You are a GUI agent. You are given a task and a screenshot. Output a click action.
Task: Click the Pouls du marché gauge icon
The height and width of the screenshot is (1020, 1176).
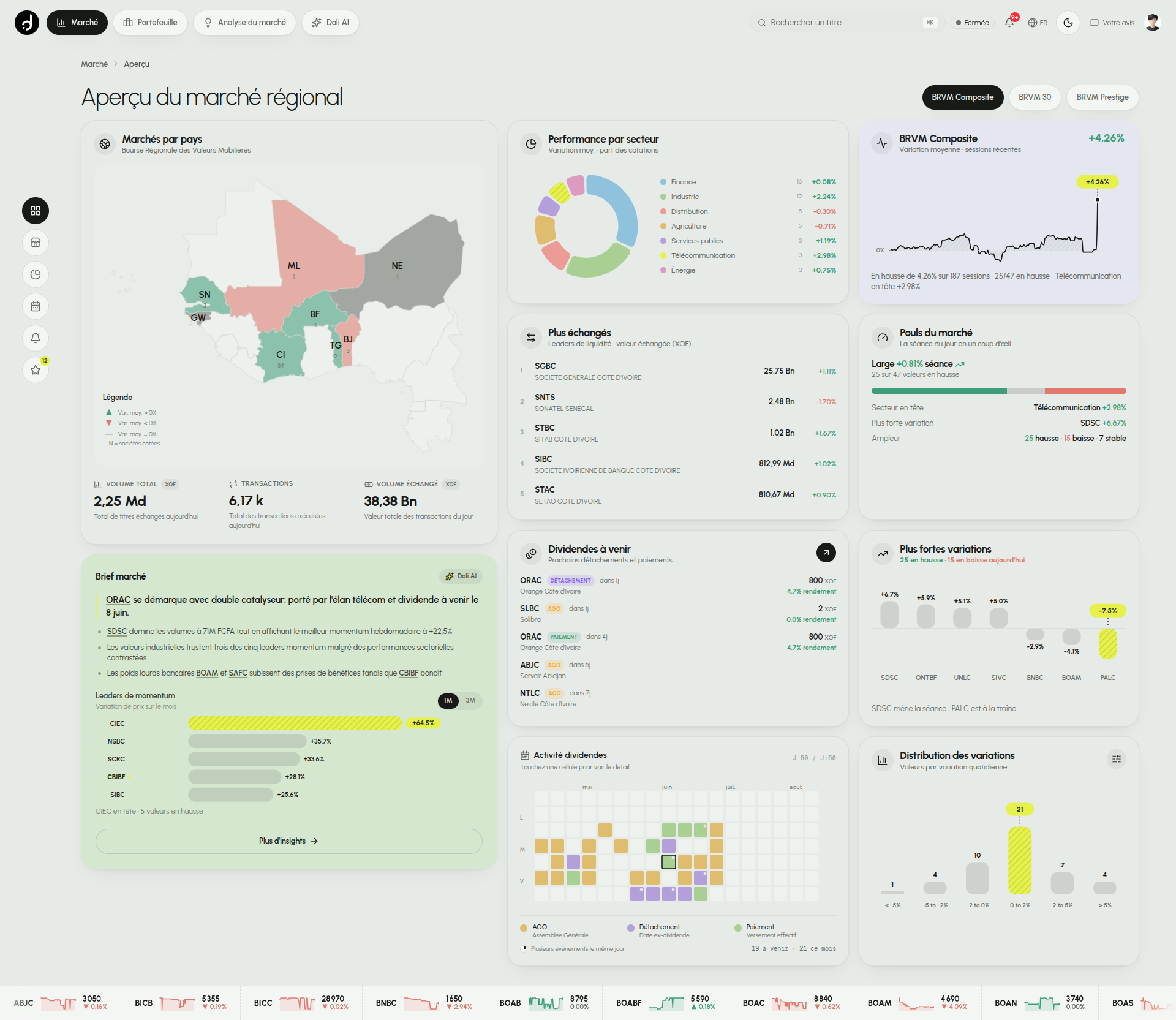point(883,338)
